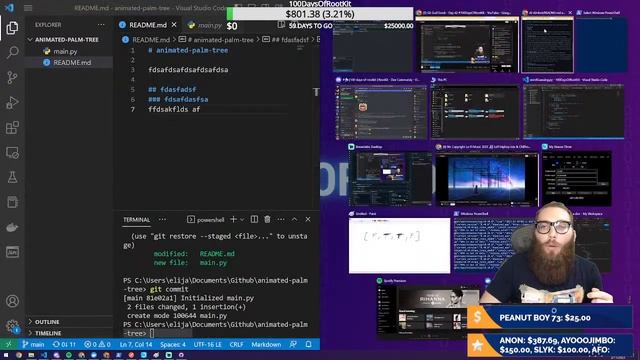Open the panel views overflow ellipsis beside TERMINAL
The width and height of the screenshot is (640, 360).
point(162,220)
